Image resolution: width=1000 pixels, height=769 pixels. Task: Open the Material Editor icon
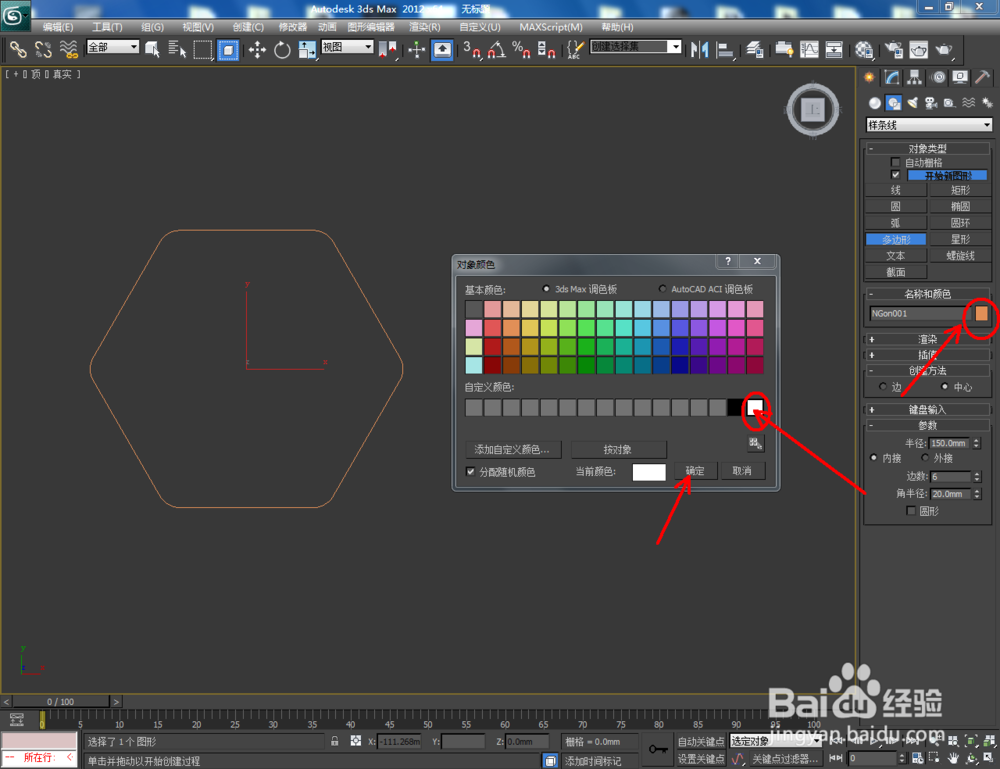click(x=864, y=49)
